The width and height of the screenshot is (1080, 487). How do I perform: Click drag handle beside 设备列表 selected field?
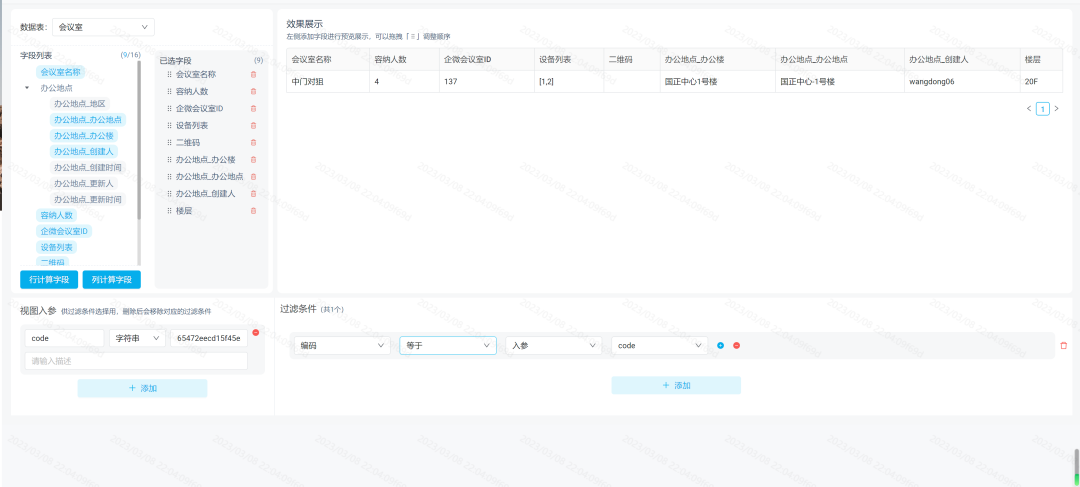tap(169, 125)
